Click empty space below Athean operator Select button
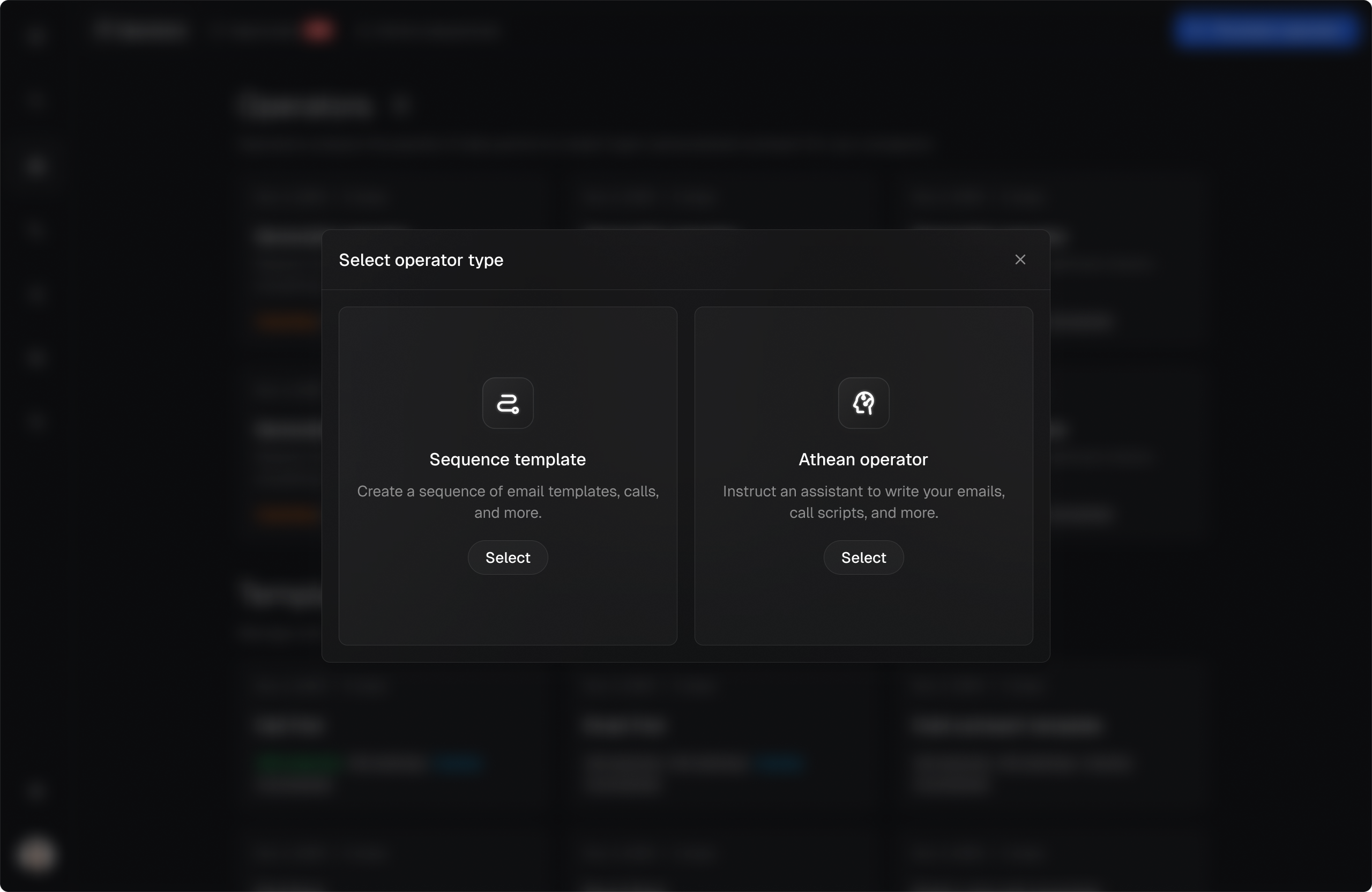The height and width of the screenshot is (892, 1372). (x=863, y=611)
